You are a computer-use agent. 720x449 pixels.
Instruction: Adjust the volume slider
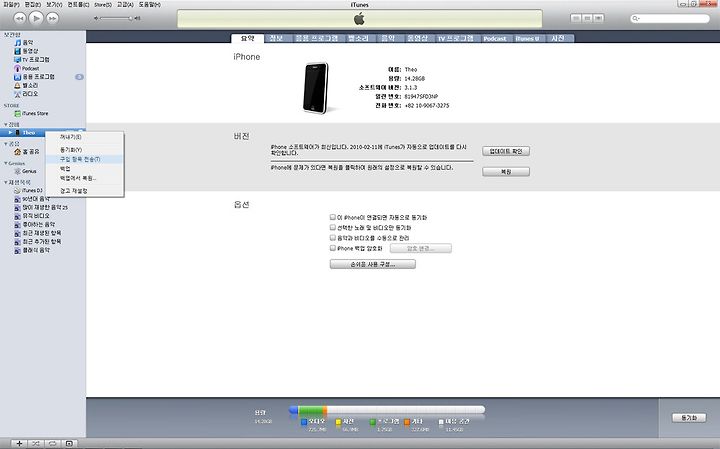[117, 18]
